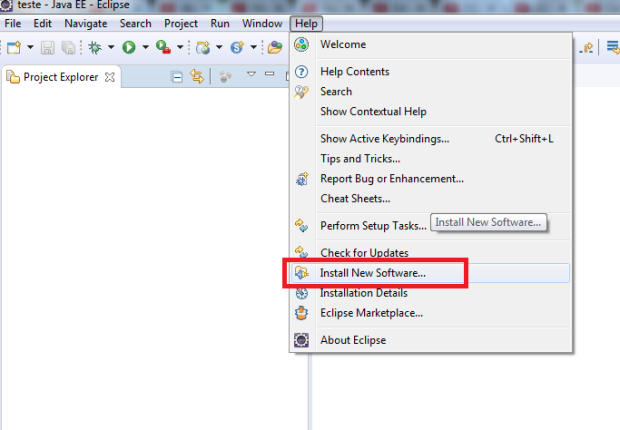Choose Eclipse Marketplace...
This screenshot has height=430, width=620.
pyautogui.click(x=431, y=313)
